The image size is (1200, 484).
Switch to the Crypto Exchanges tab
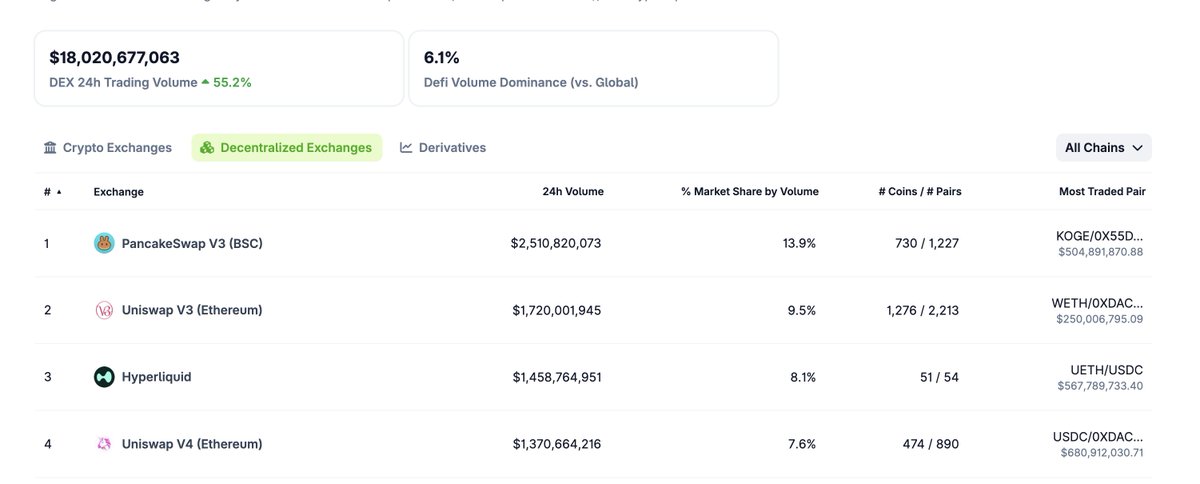click(x=108, y=148)
